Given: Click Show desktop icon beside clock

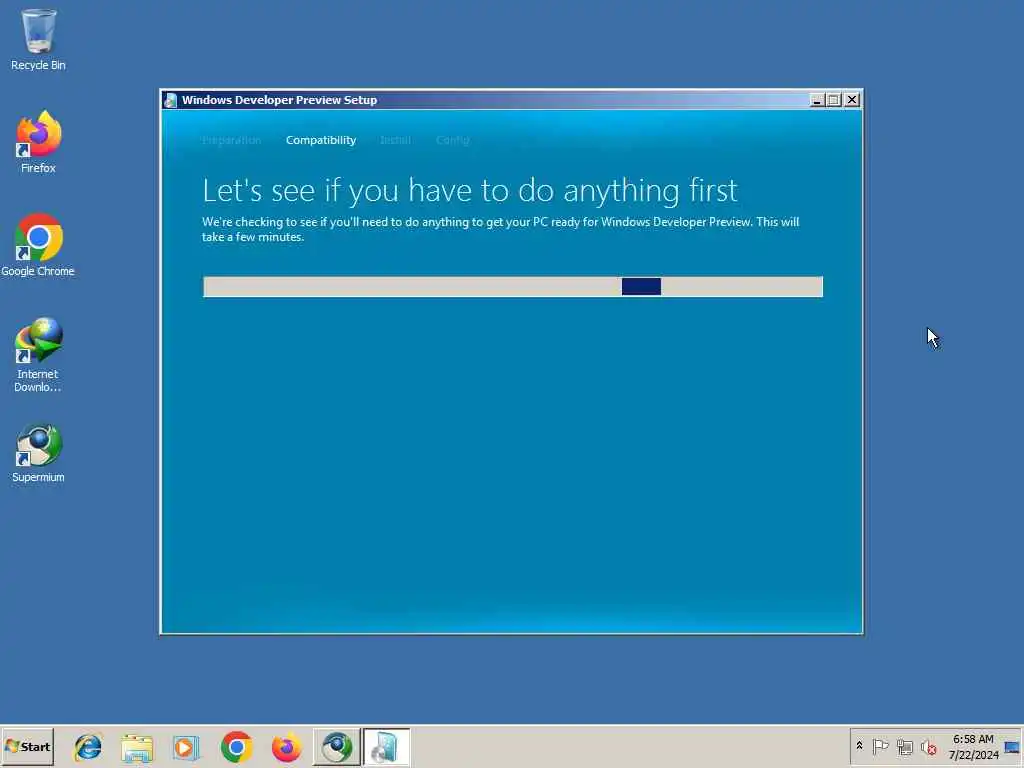Looking at the screenshot, I should pos(1012,747).
